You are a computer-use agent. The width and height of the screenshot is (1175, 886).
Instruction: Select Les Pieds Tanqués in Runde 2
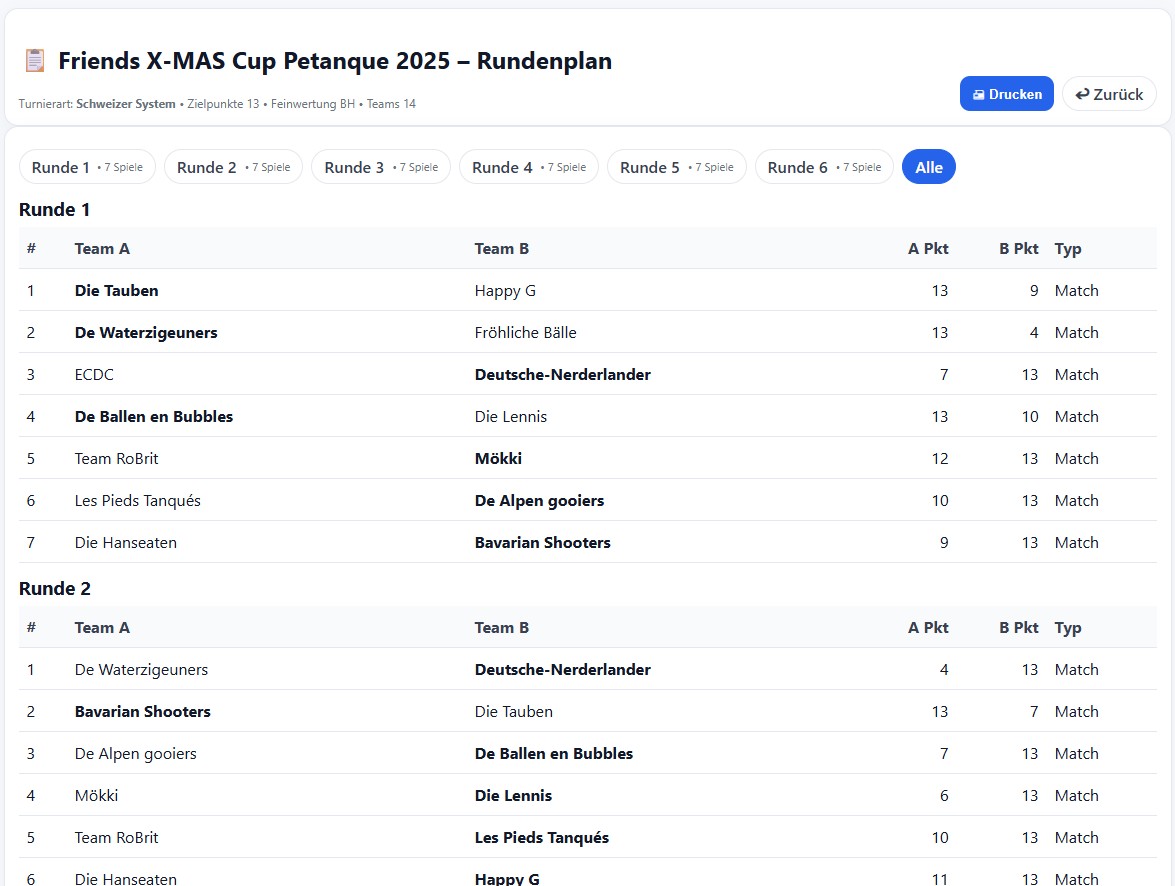click(541, 838)
